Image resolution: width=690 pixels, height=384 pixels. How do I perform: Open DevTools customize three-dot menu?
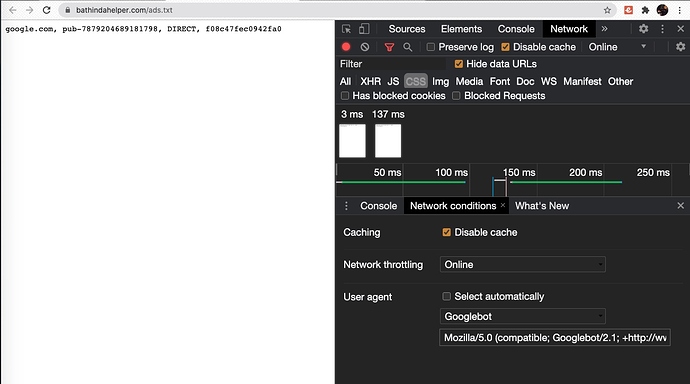pyautogui.click(x=662, y=29)
